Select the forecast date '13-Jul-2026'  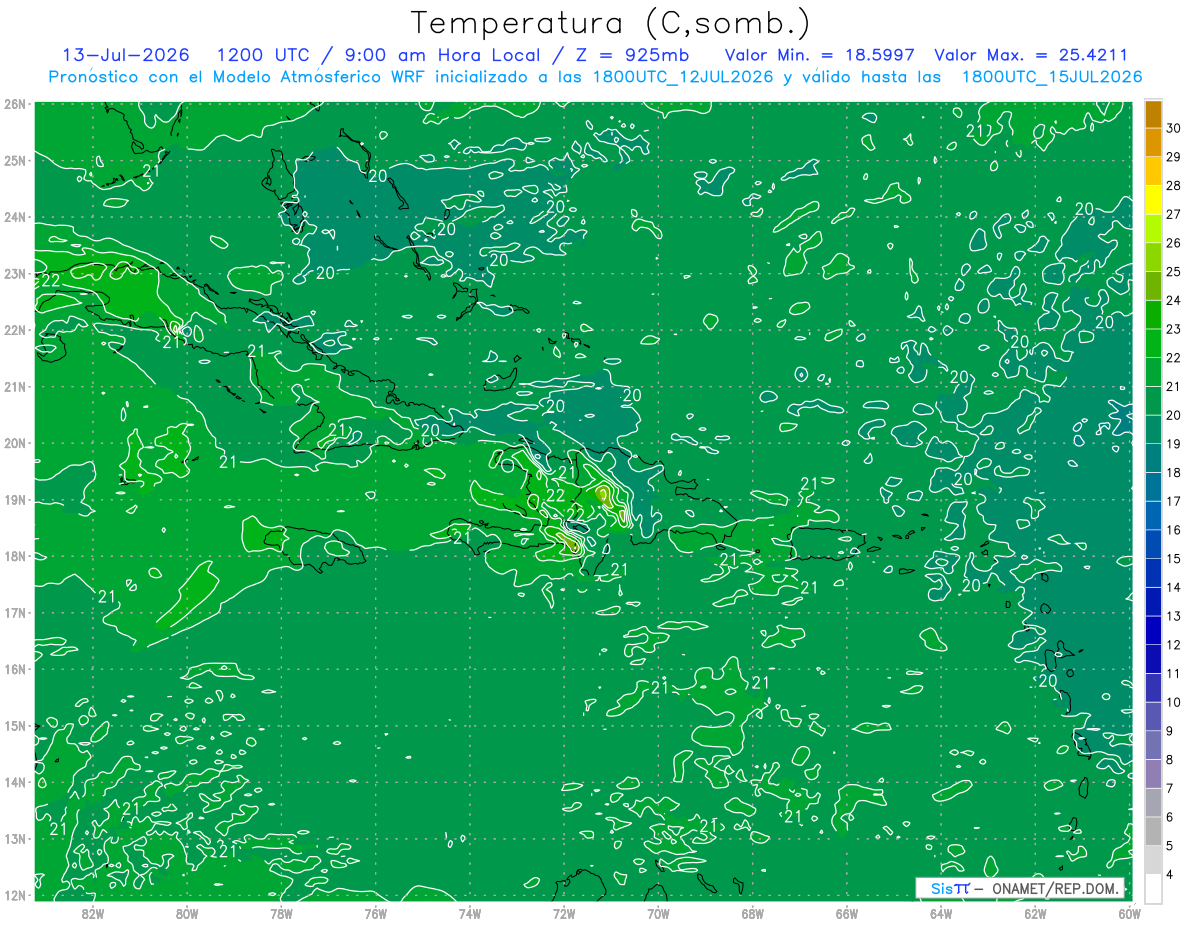[128, 55]
